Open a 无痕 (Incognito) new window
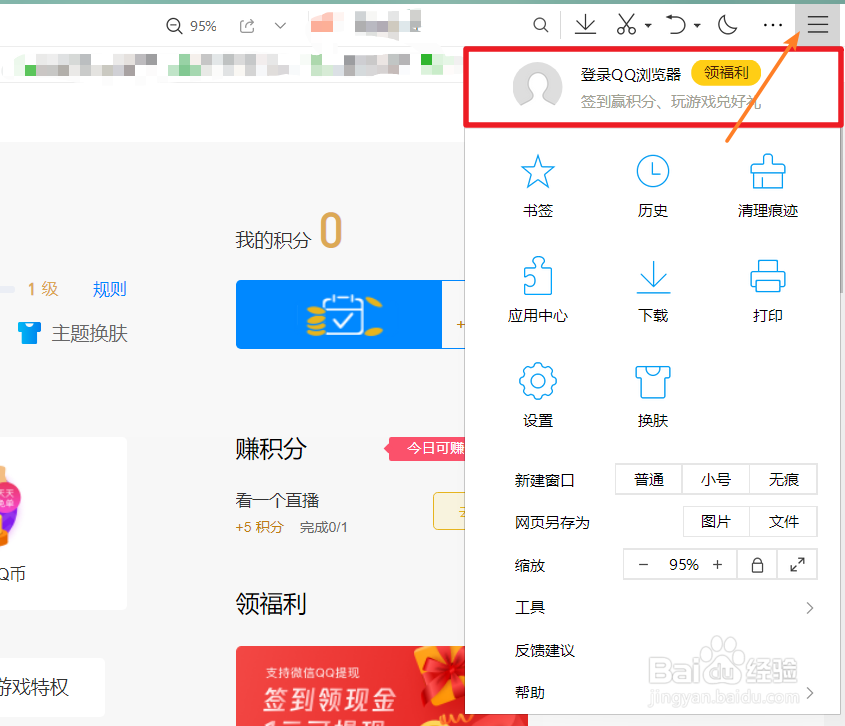The height and width of the screenshot is (726, 845). tap(784, 479)
